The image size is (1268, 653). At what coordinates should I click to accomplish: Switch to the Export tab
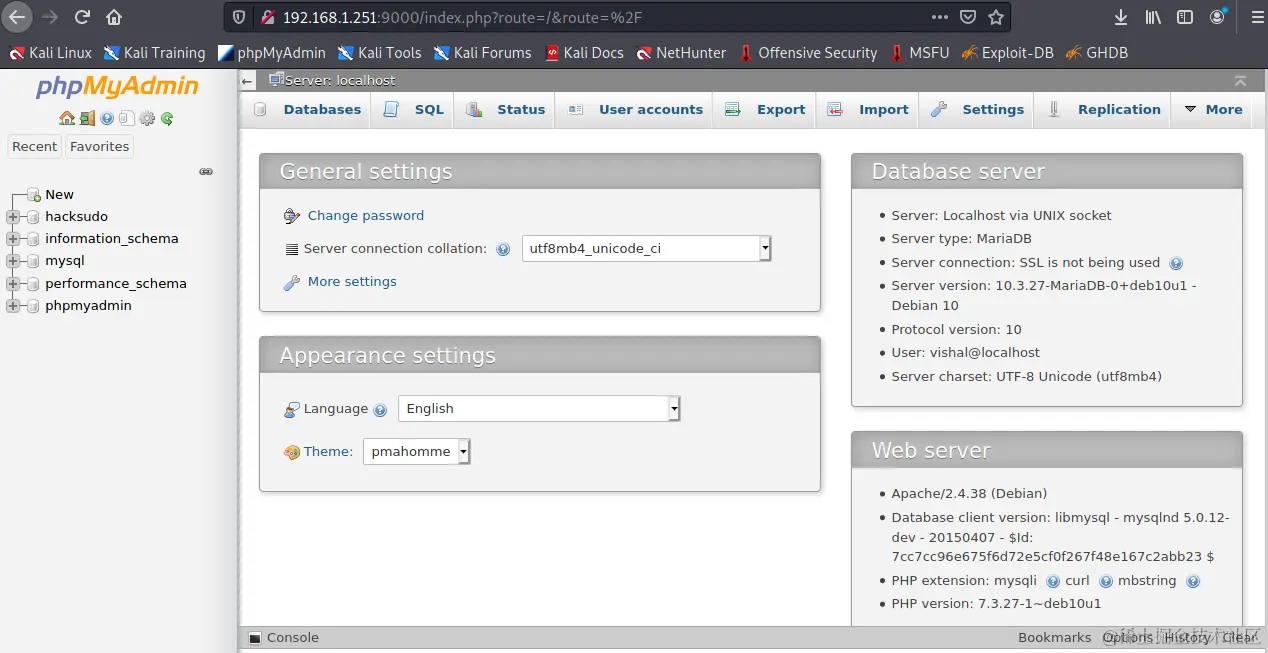click(x=766, y=110)
